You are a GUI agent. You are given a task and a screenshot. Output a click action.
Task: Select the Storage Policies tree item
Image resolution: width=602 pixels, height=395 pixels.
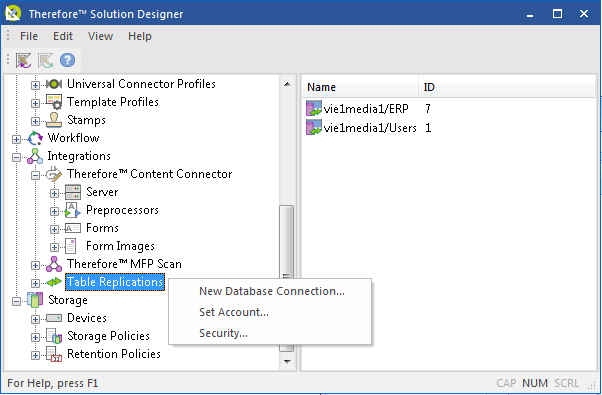click(x=108, y=336)
